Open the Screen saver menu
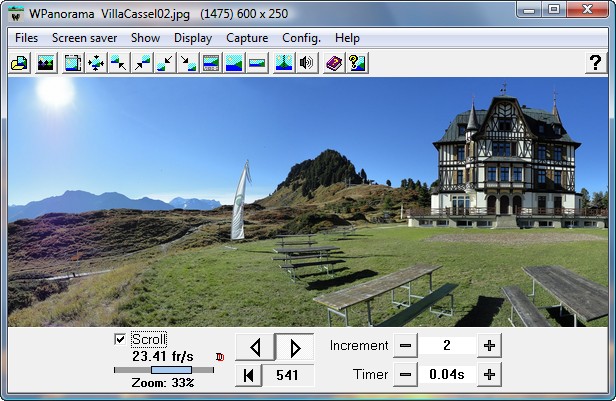The image size is (616, 401). click(85, 38)
